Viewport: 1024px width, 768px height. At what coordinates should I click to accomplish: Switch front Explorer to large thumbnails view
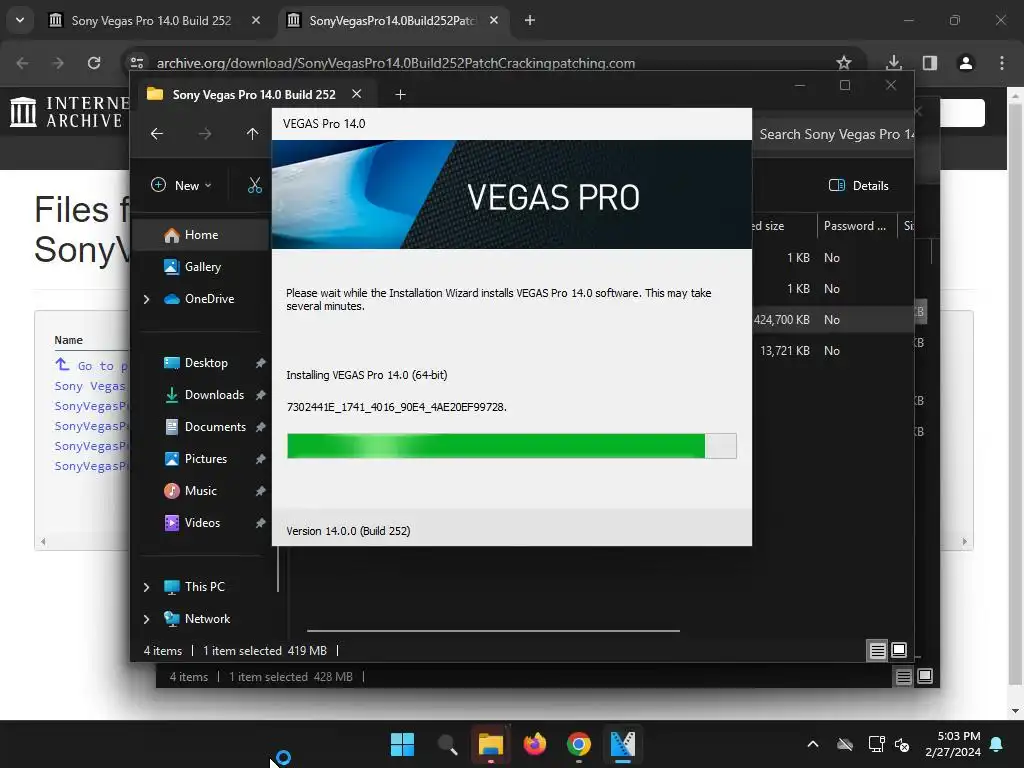tap(899, 650)
